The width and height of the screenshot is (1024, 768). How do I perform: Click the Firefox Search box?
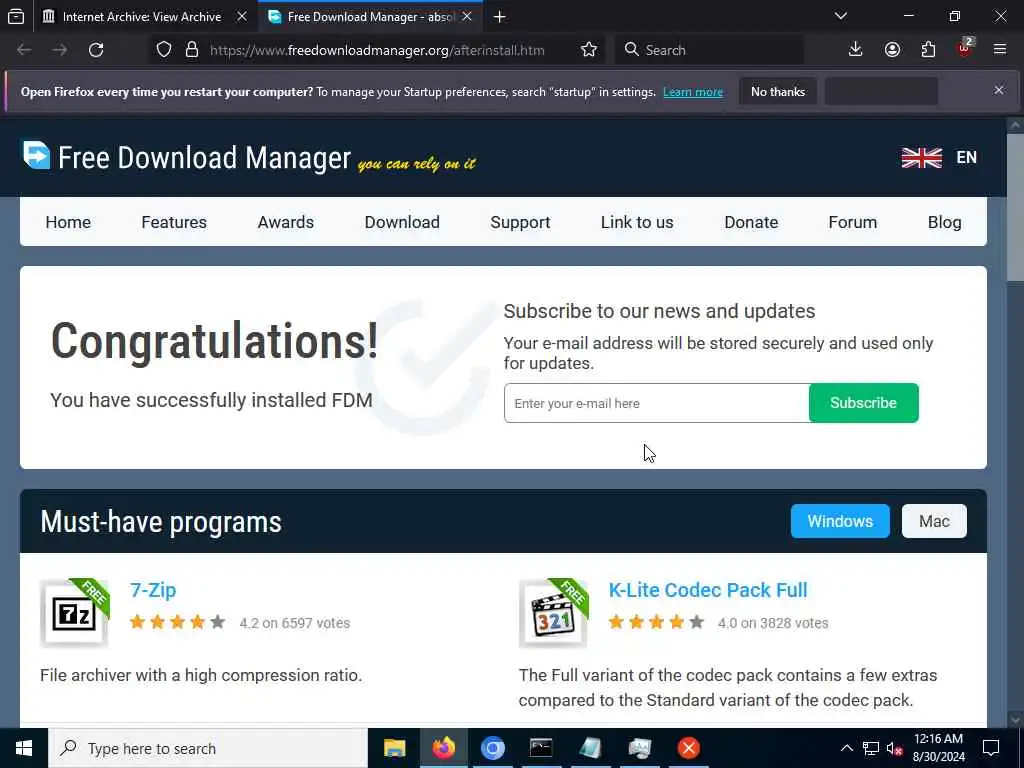pyautogui.click(x=709, y=50)
